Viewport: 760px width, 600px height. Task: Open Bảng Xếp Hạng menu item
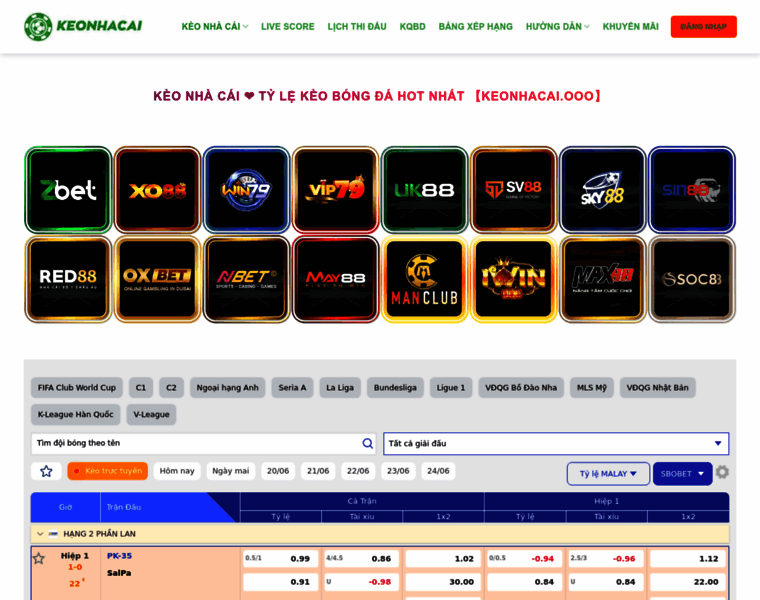(x=475, y=27)
